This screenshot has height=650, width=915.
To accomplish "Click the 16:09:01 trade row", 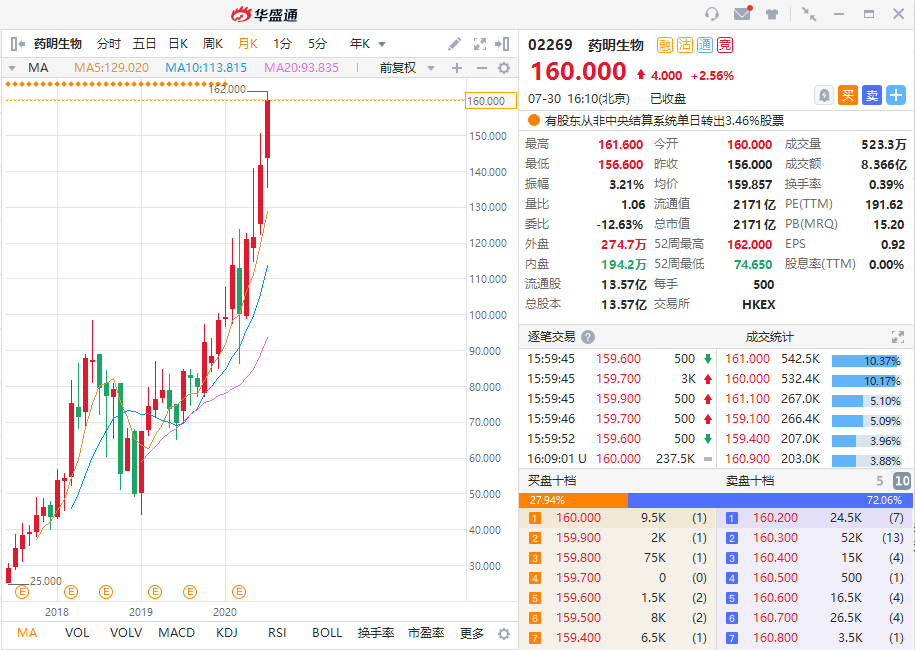I will (620, 459).
